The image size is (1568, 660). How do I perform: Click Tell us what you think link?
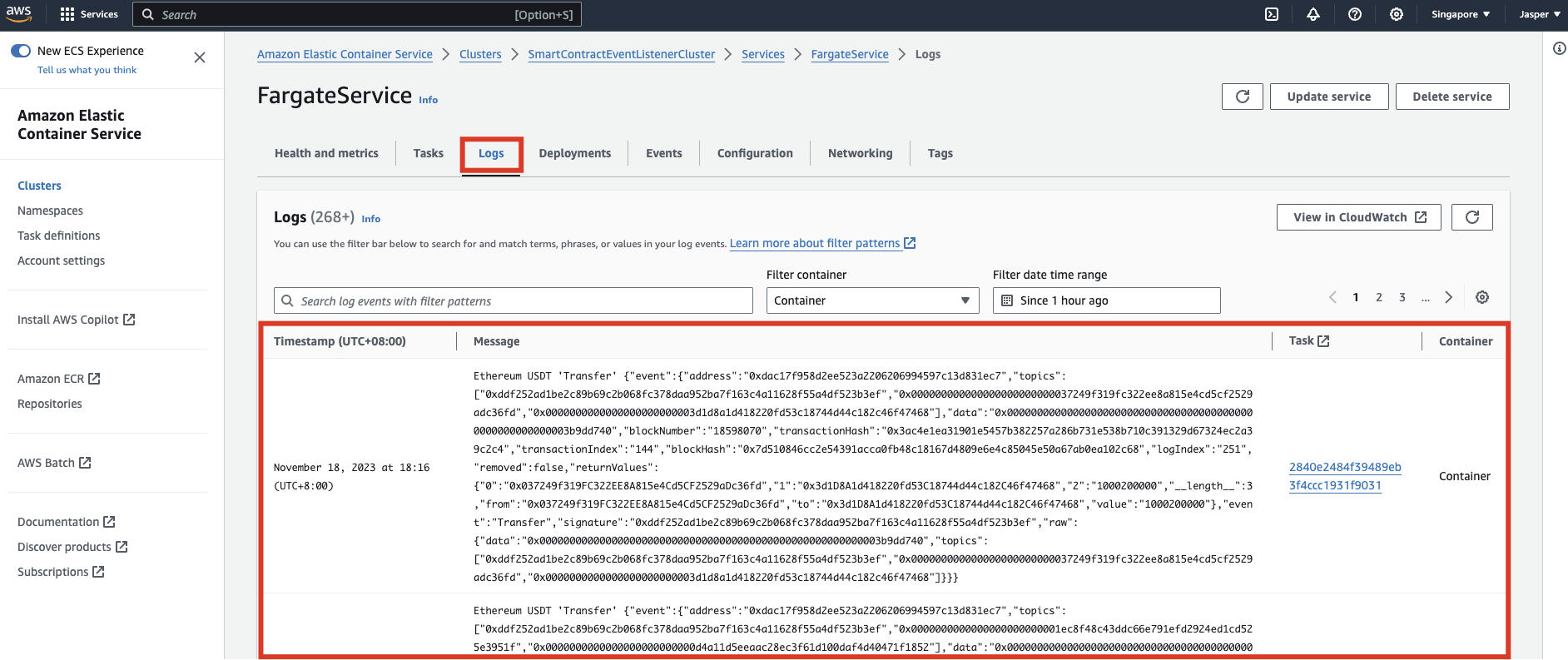pyautogui.click(x=87, y=70)
